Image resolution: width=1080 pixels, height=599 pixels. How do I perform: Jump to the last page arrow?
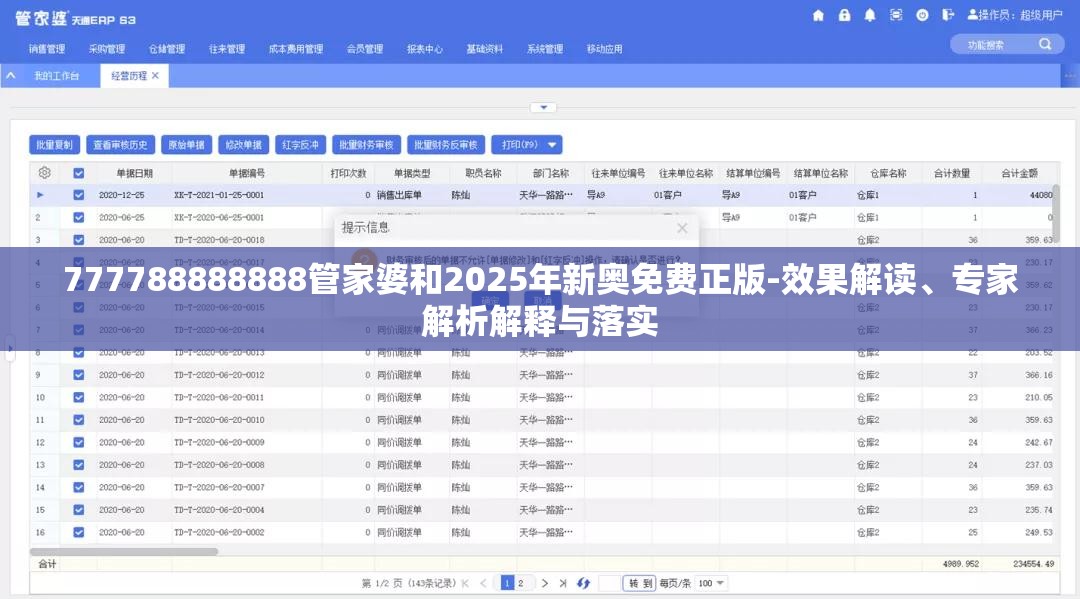pyautogui.click(x=563, y=583)
